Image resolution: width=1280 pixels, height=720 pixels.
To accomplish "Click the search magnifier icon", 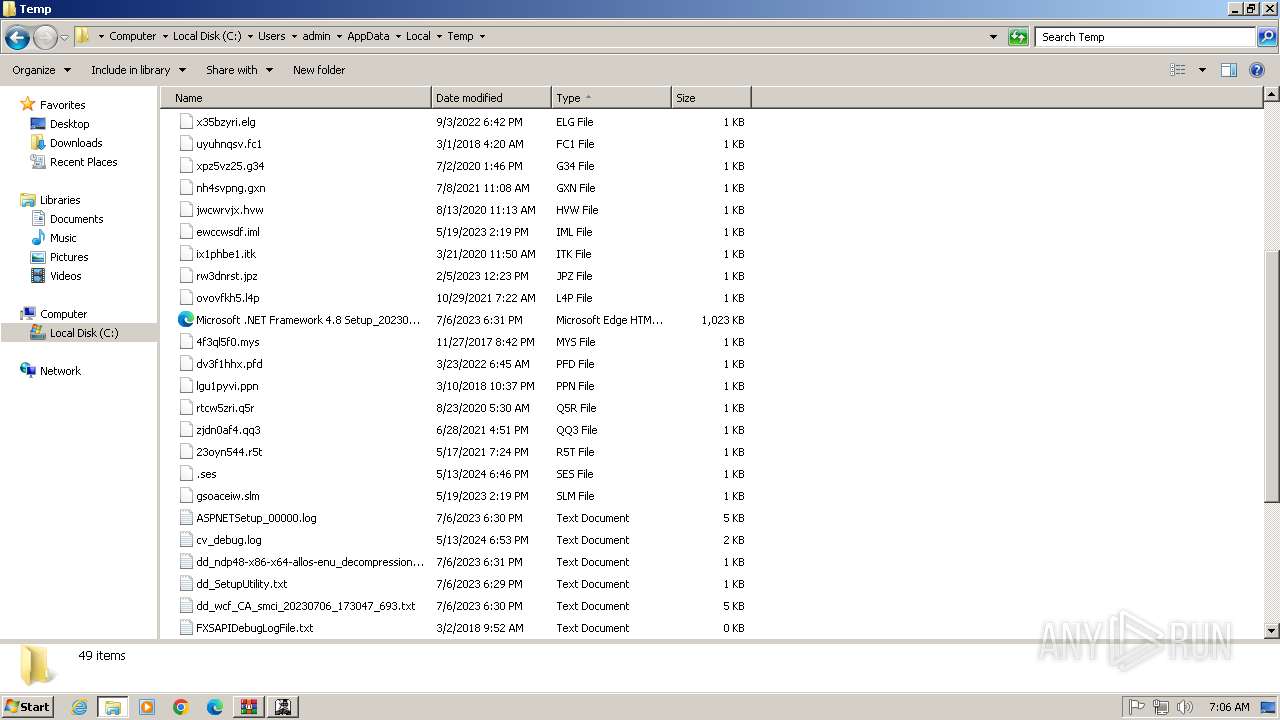I will [1266, 37].
